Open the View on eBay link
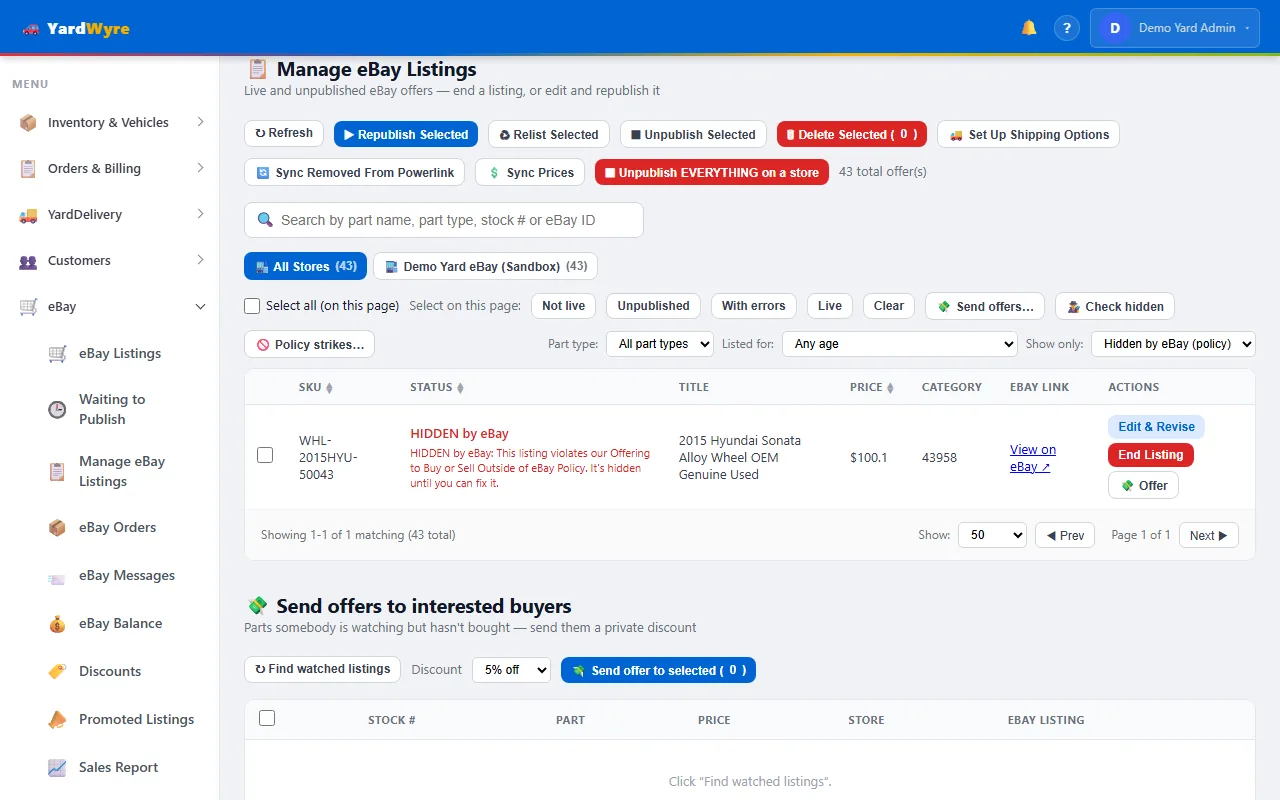Viewport: 1280px width, 800px height. coord(1033,458)
